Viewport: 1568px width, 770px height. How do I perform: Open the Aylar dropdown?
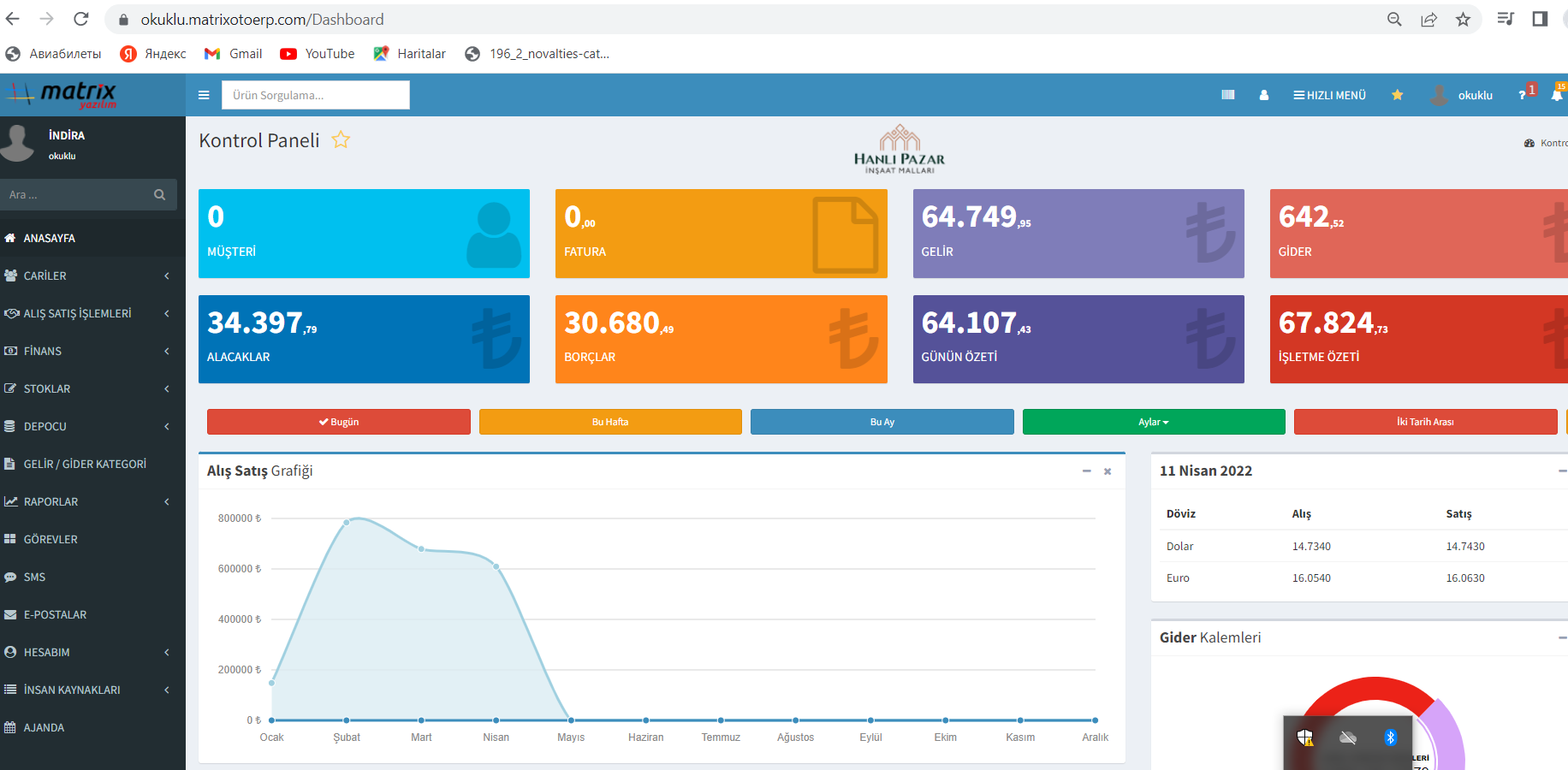1153,422
